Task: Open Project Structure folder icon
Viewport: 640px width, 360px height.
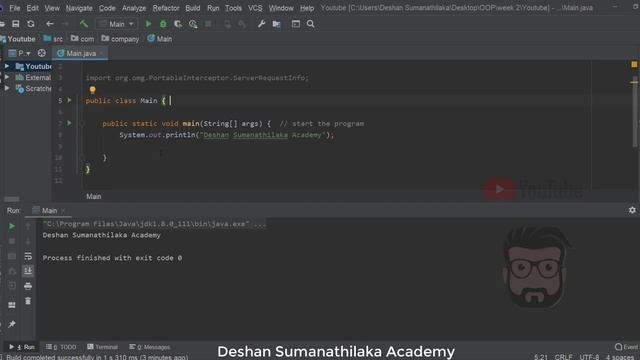Action: click(x=276, y=24)
